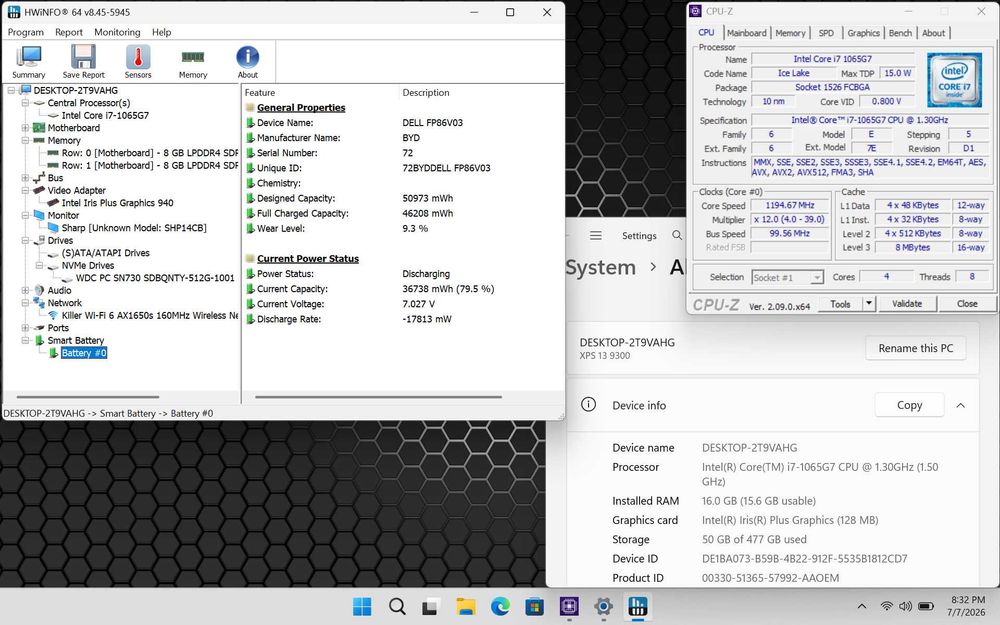The height and width of the screenshot is (625, 1000).
Task: Open taskbar Search magnifier
Action: tap(397, 607)
